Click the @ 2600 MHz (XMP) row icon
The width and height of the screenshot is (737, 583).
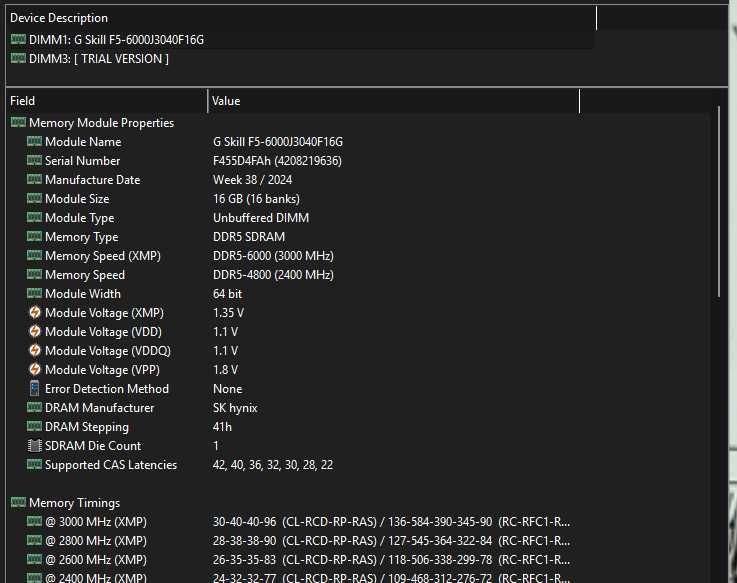point(34,559)
